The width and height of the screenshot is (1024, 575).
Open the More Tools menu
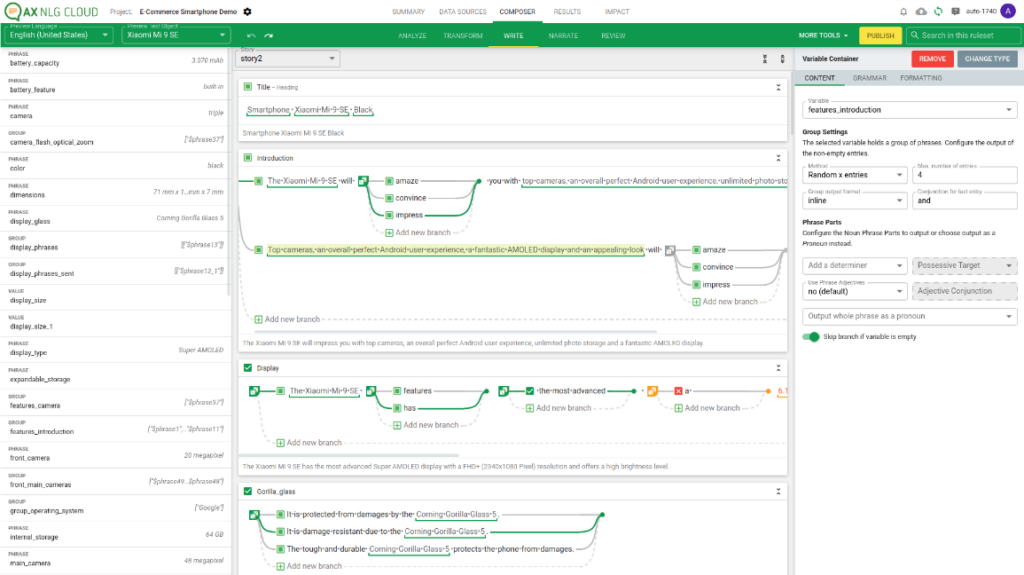tap(823, 35)
